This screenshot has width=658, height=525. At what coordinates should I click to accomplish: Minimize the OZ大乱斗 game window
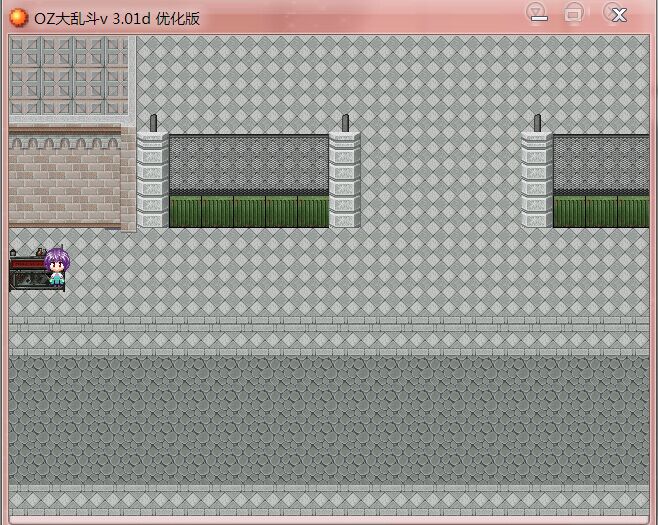[537, 12]
